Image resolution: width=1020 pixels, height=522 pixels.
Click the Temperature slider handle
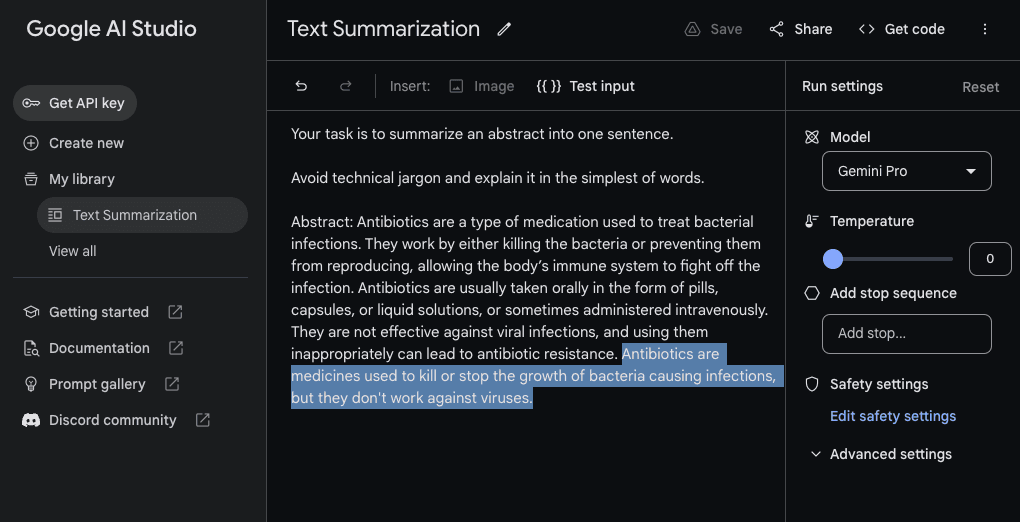pos(833,259)
